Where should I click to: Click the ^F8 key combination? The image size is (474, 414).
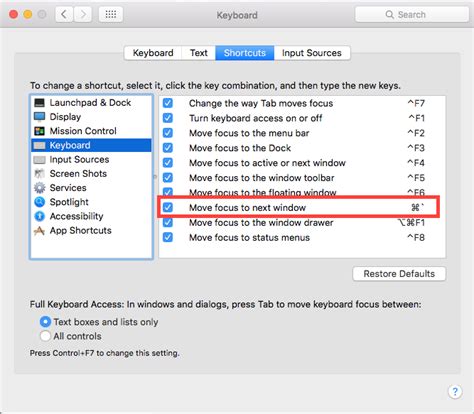pyautogui.click(x=416, y=237)
